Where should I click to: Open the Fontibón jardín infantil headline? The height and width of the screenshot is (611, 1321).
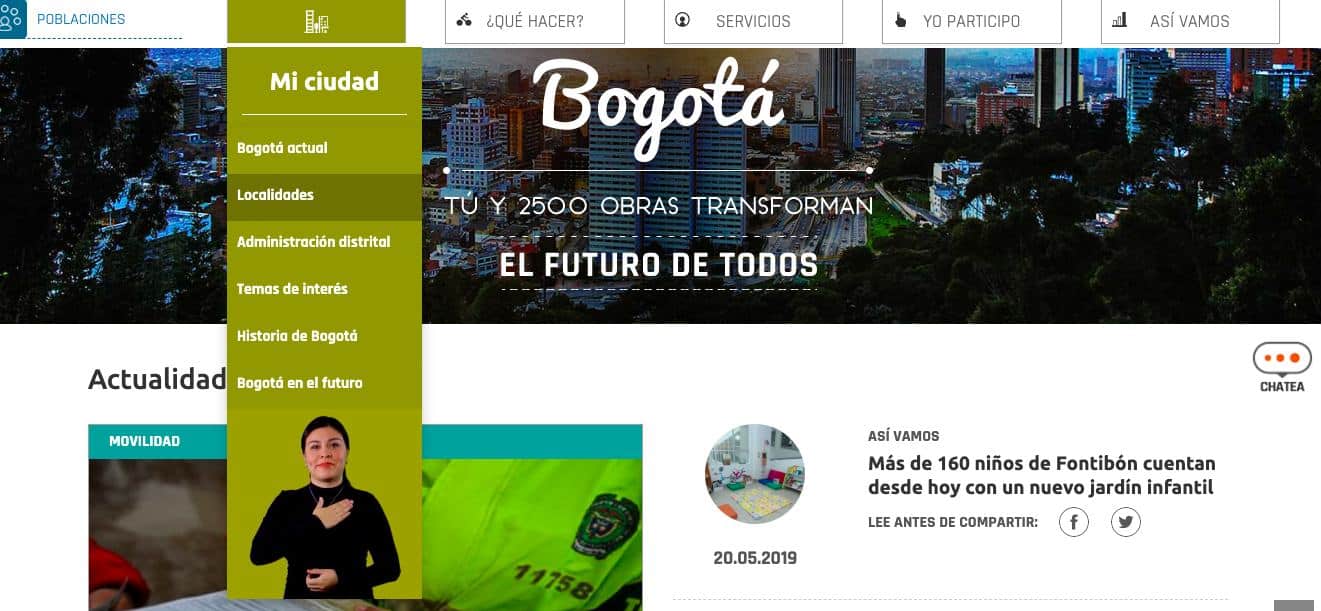(1042, 475)
